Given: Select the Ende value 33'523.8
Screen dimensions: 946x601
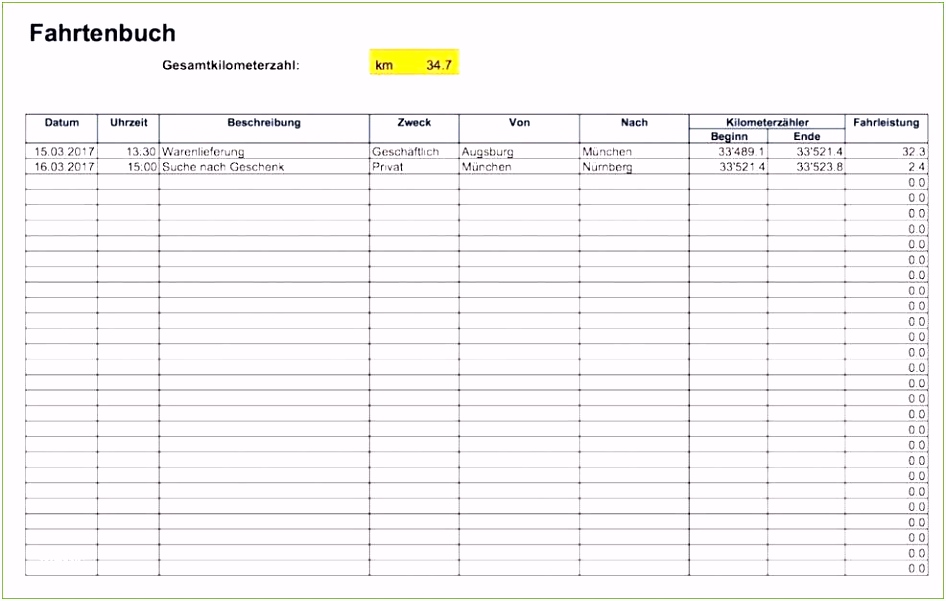Looking at the screenshot, I should 807,167.
